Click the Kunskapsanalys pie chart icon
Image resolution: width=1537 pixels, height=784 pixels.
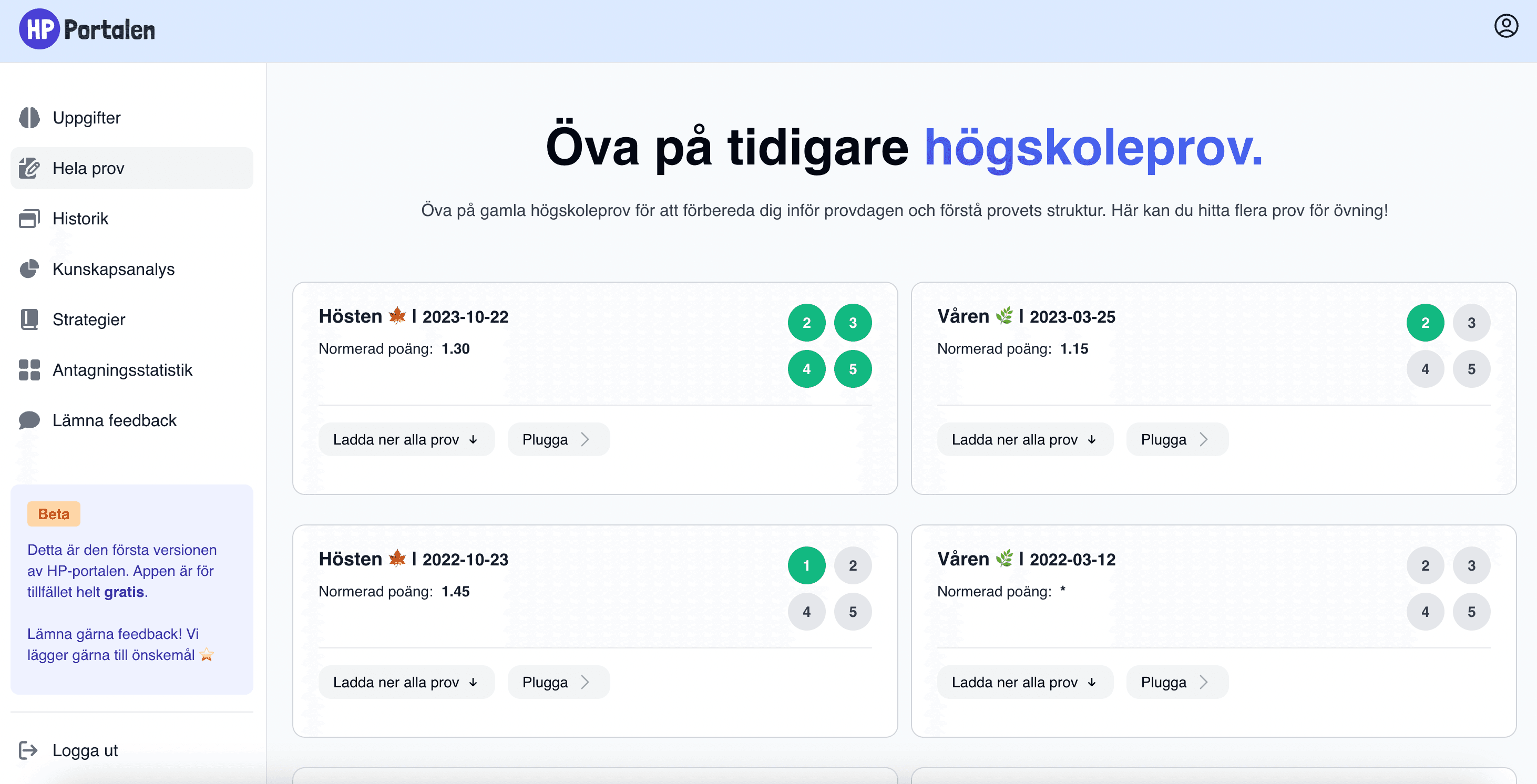coord(29,269)
